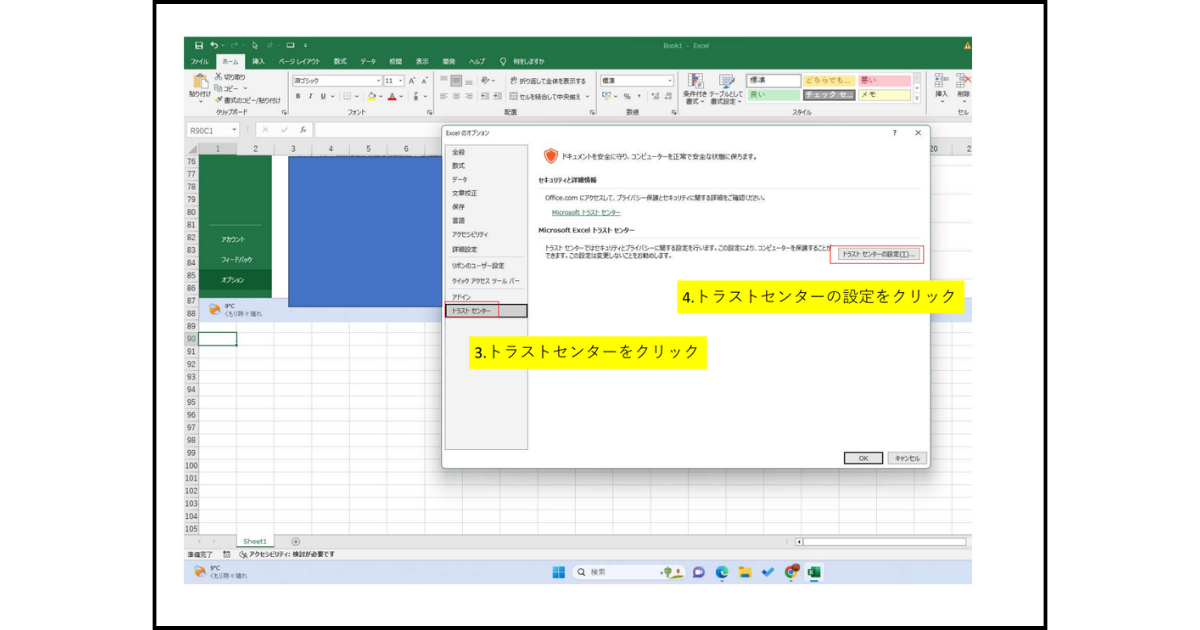
Task: Increase font size with larger A icon
Action: [411, 80]
